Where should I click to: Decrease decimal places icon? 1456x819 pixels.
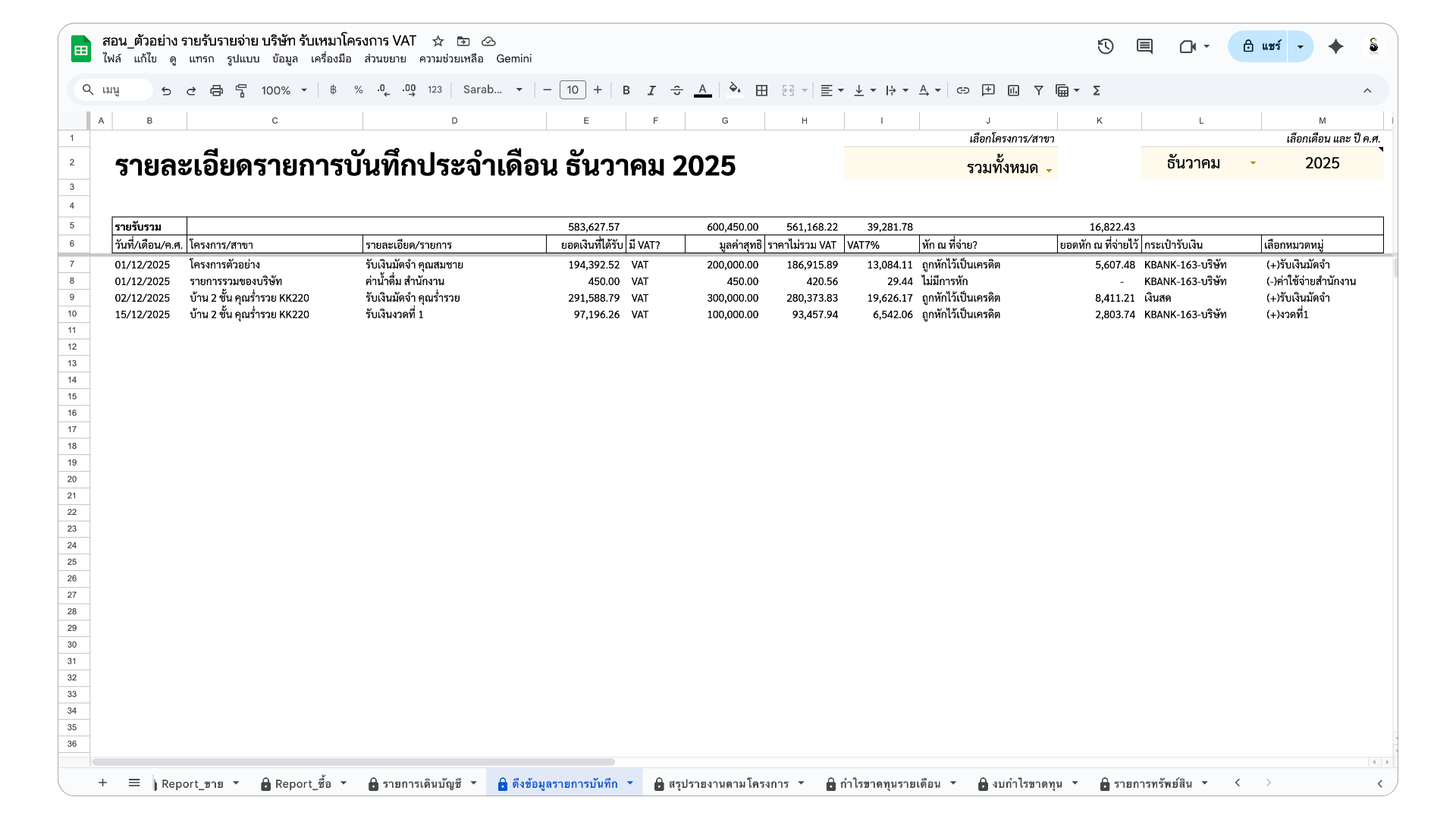(384, 89)
